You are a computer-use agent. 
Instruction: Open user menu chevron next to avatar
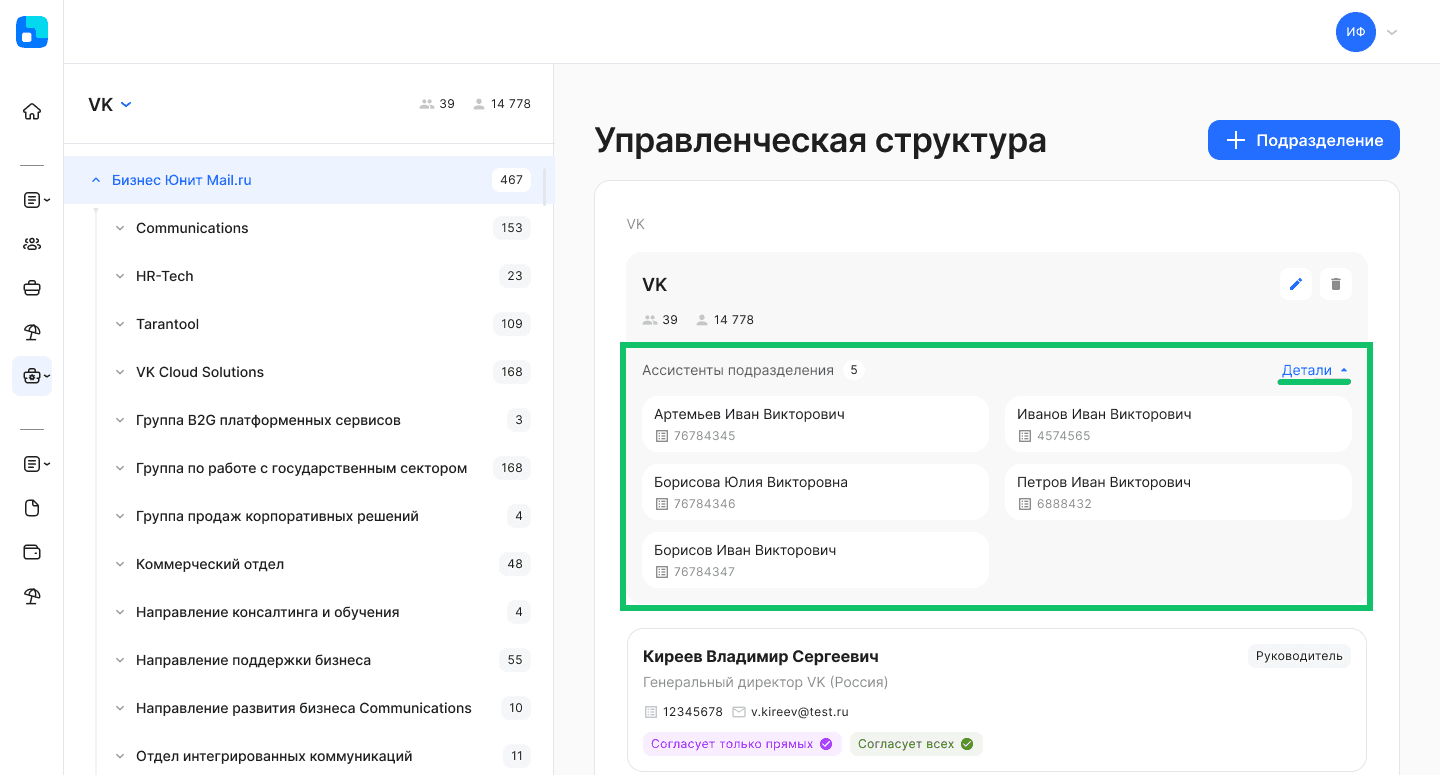point(1392,32)
